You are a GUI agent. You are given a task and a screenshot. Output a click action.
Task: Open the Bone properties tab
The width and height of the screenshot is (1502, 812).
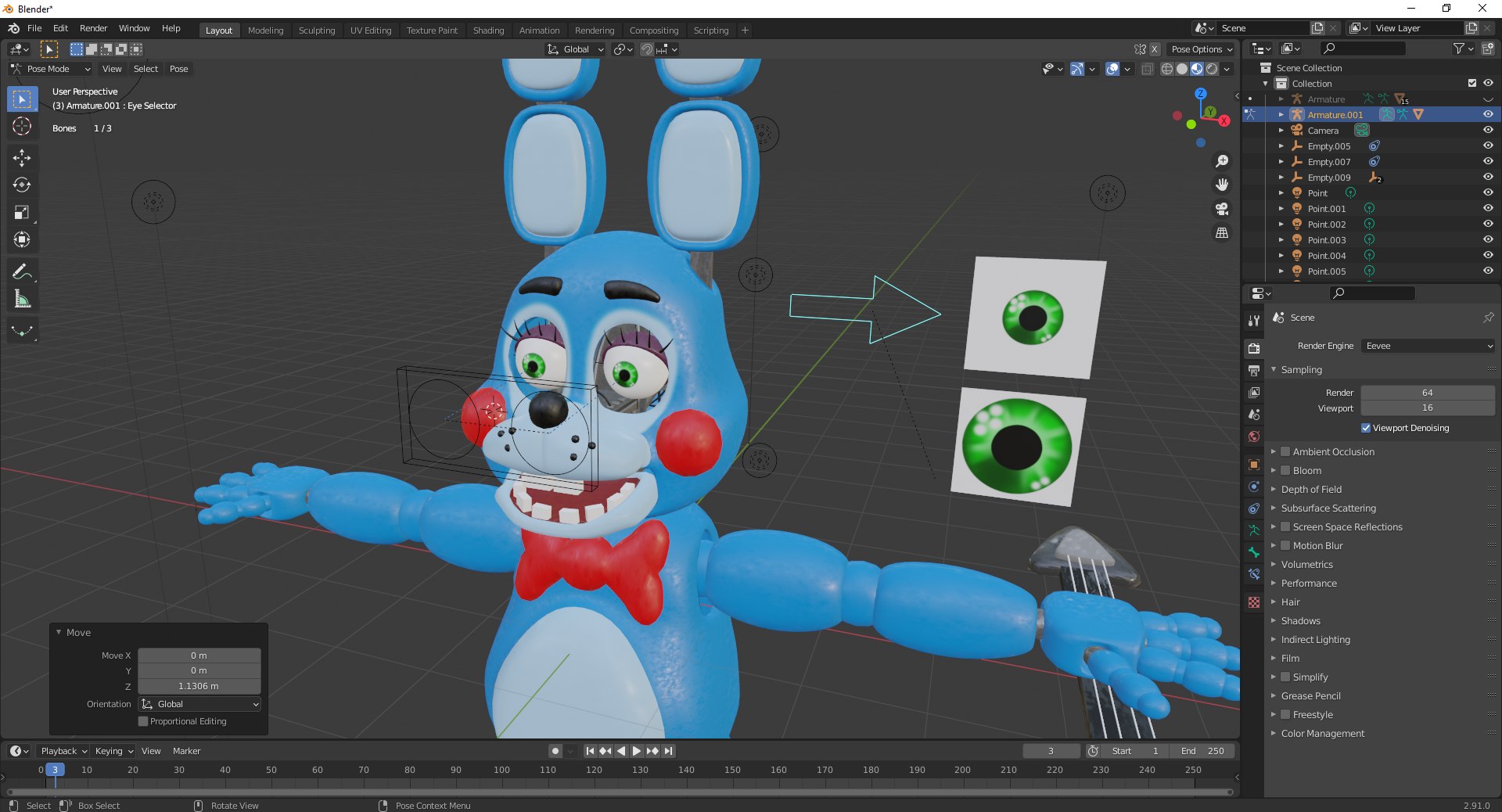tap(1254, 552)
